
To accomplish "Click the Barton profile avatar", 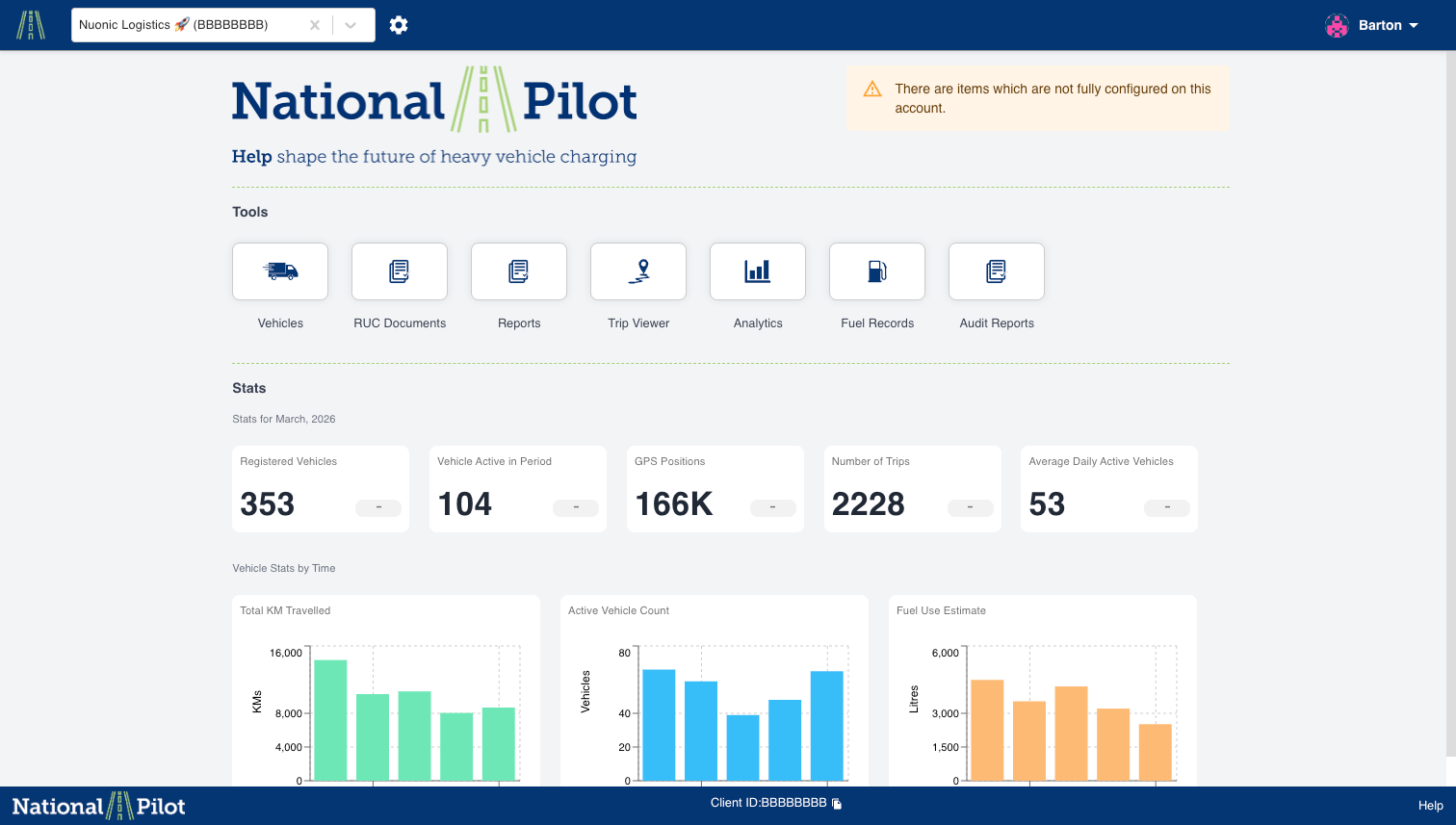I will [x=1337, y=26].
